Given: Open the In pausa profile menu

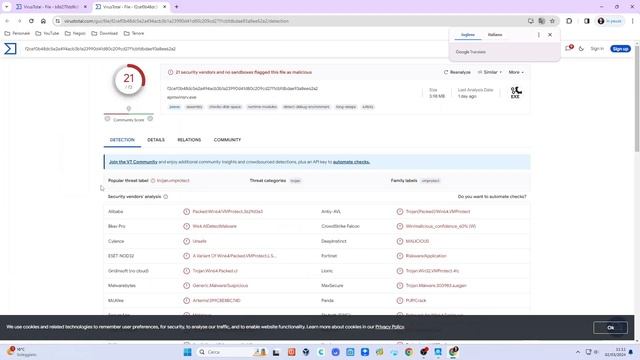Looking at the screenshot, I should click(610, 21).
